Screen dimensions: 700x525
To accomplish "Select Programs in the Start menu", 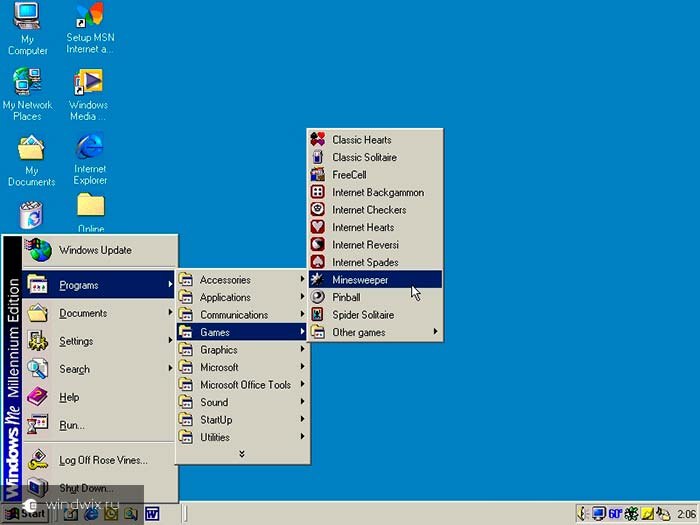I will pyautogui.click(x=99, y=285).
